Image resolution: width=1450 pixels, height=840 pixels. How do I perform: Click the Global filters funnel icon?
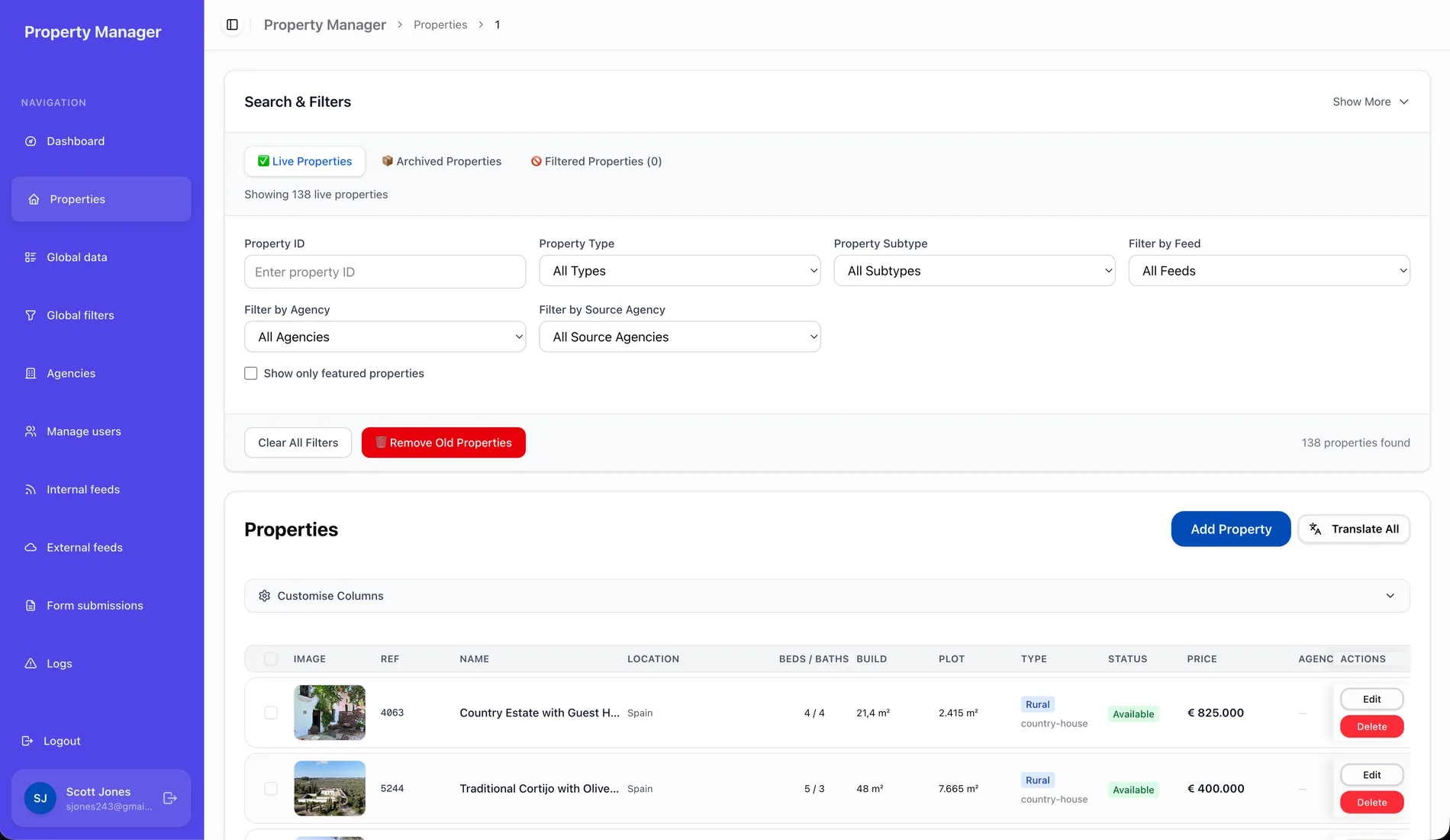click(x=31, y=315)
